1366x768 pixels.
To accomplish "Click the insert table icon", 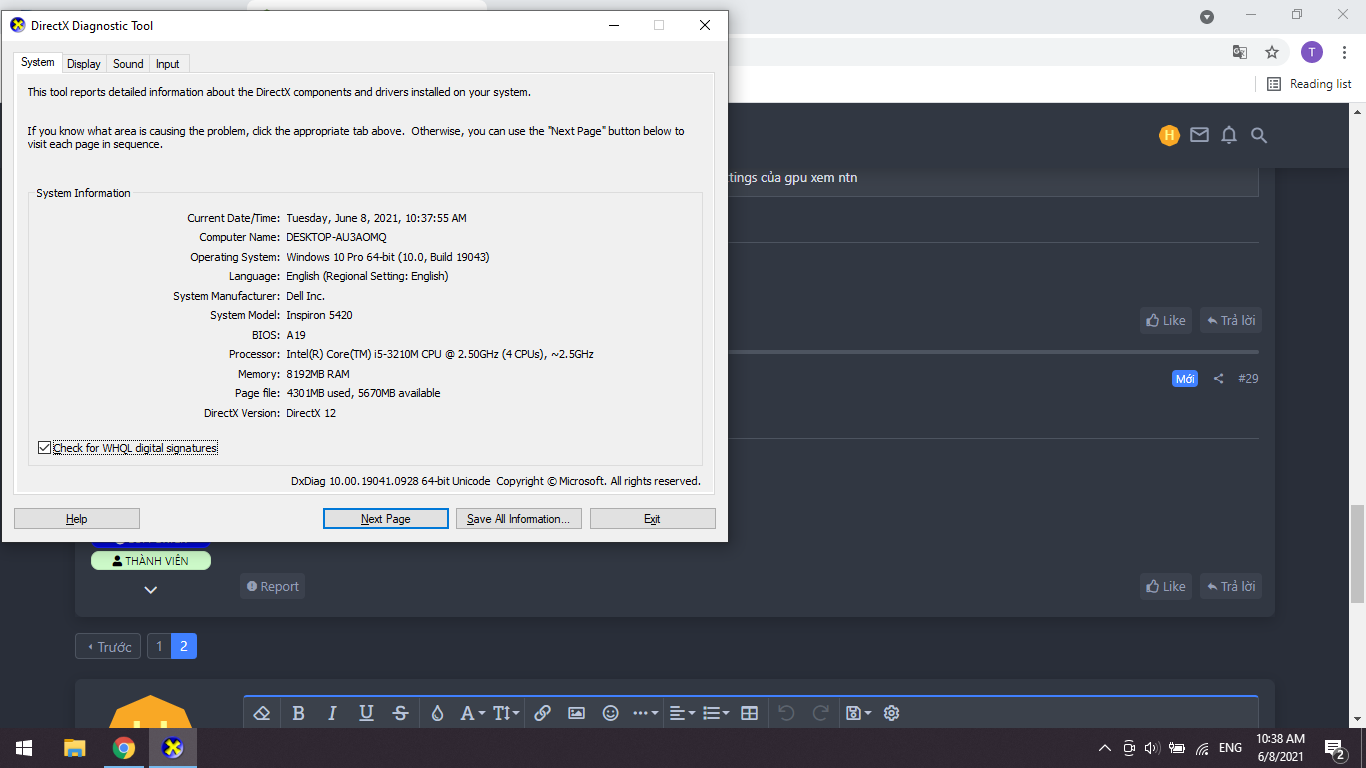I will (749, 713).
